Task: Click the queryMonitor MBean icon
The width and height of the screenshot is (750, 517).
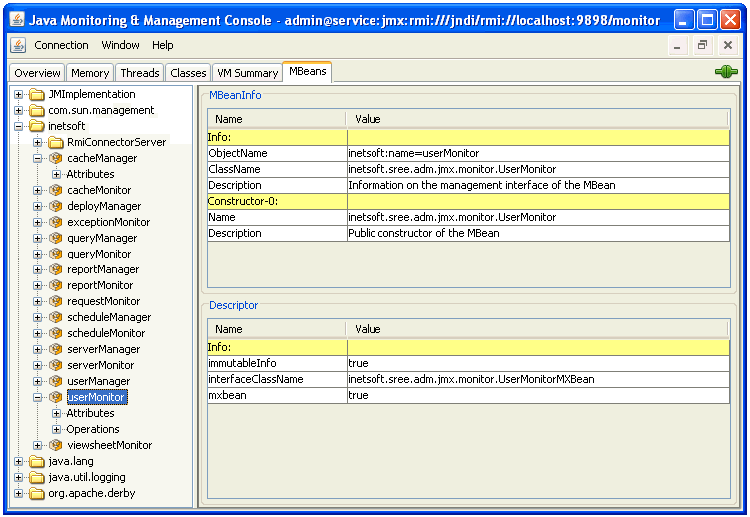Action: pyautogui.click(x=56, y=254)
